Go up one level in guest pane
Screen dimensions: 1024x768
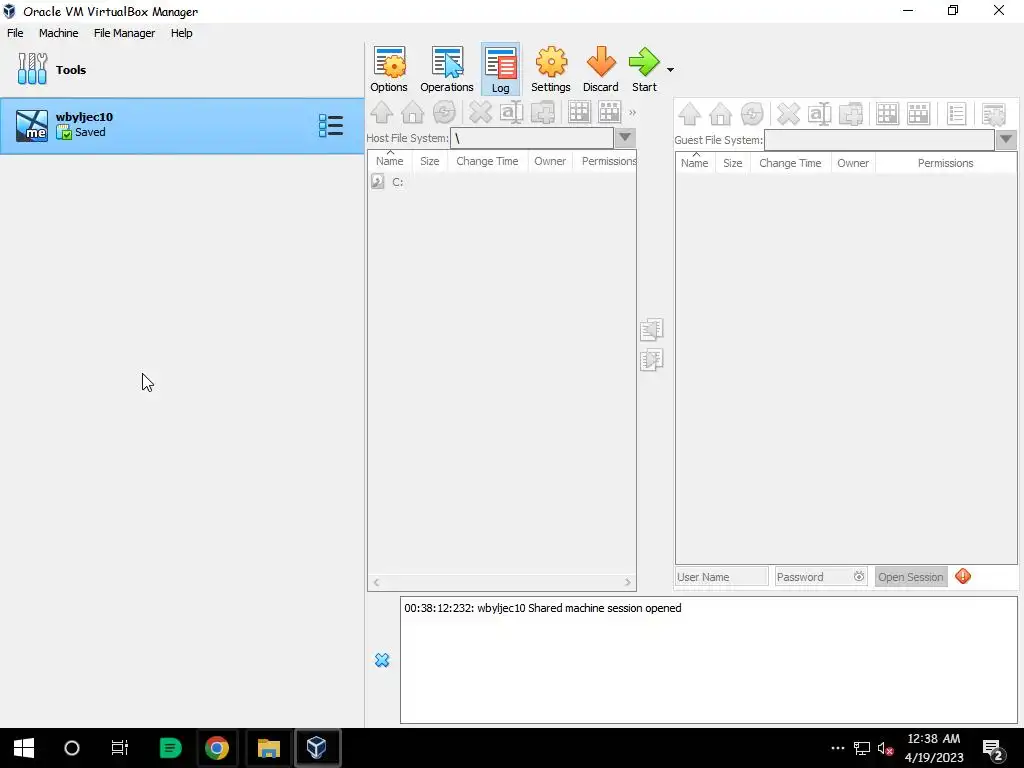(690, 114)
